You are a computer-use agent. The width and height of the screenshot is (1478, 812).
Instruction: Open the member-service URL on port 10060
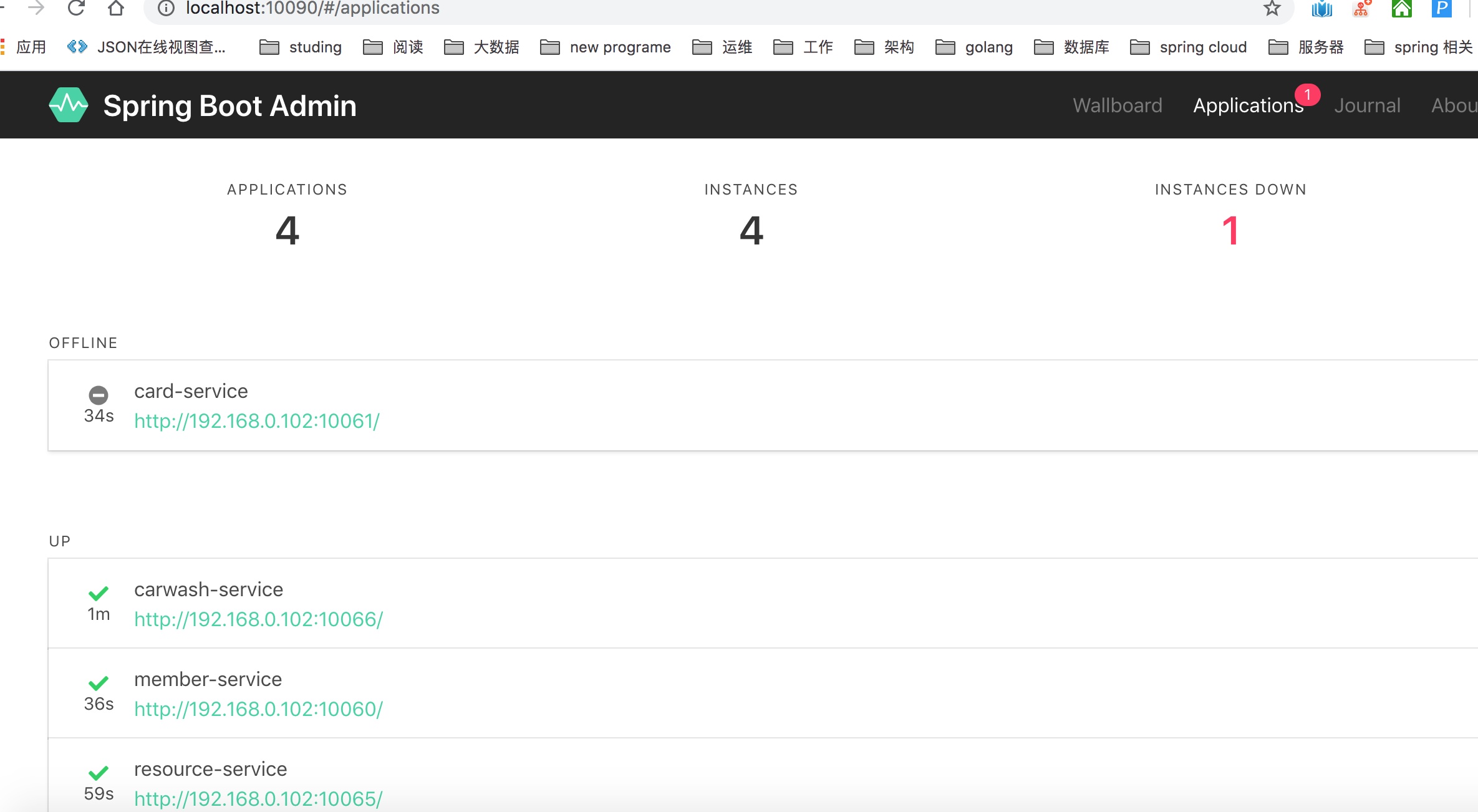click(258, 709)
